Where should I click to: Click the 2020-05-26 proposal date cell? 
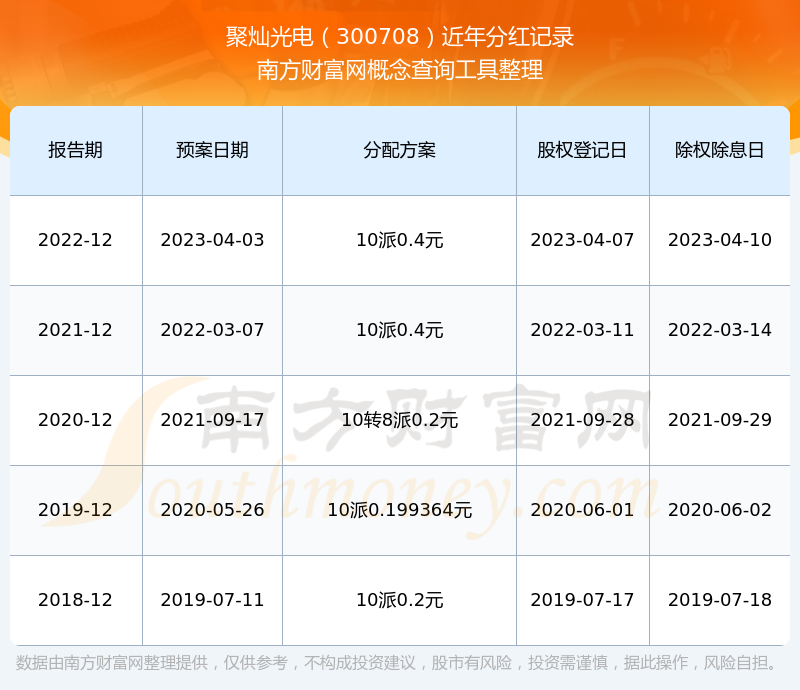(212, 509)
